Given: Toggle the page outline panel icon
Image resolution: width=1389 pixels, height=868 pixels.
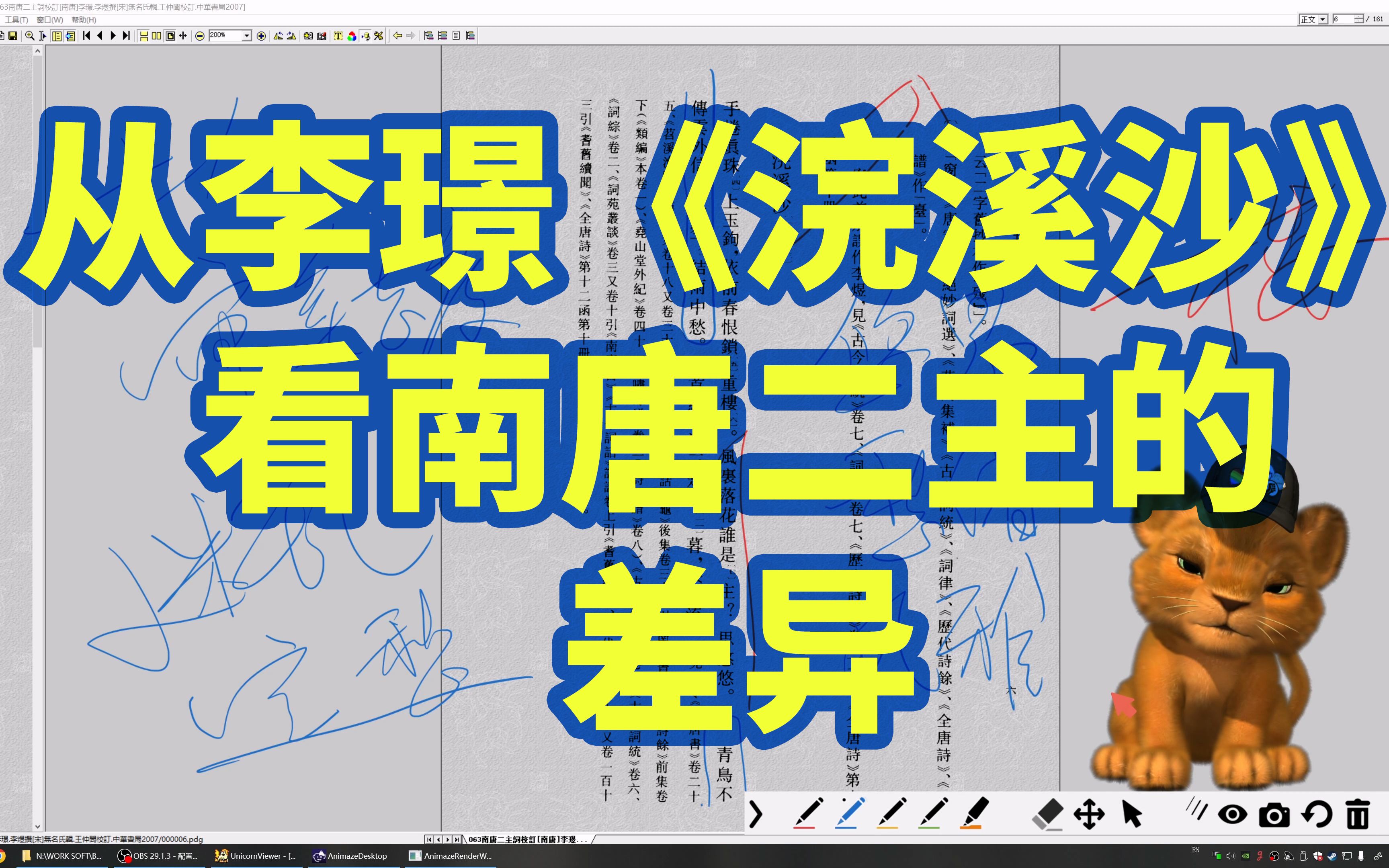Looking at the screenshot, I should tap(57, 36).
